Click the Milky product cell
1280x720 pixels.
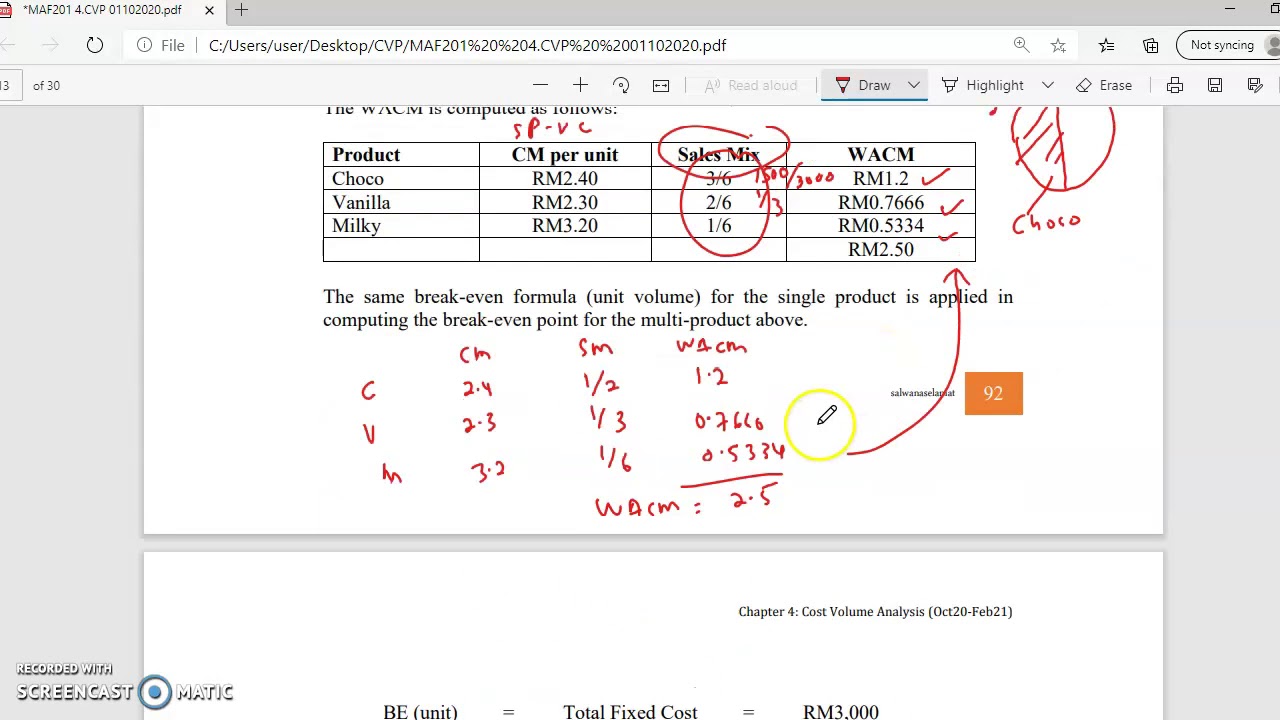(401, 226)
